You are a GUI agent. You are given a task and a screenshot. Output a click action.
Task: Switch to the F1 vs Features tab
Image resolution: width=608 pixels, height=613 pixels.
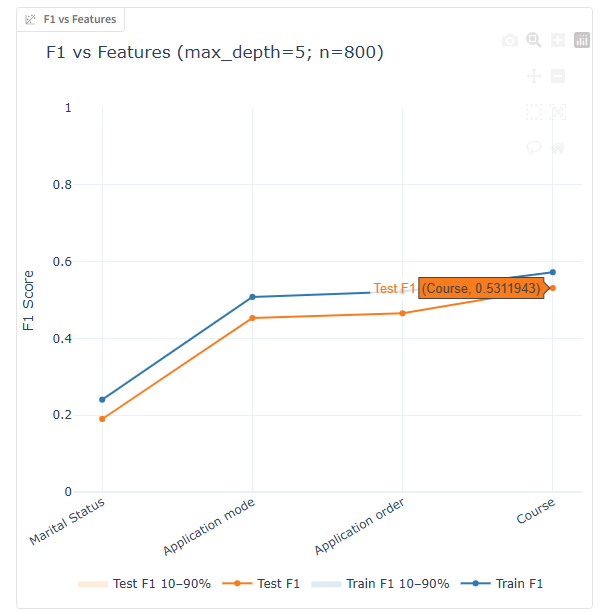coord(71,19)
